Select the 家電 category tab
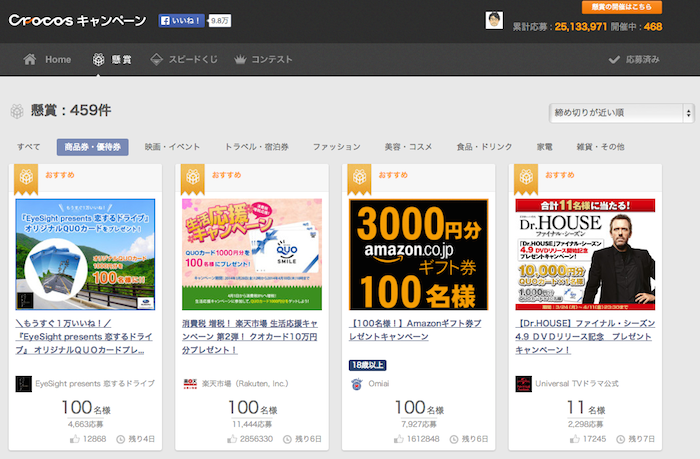This screenshot has height=459, width=700. pos(545,147)
